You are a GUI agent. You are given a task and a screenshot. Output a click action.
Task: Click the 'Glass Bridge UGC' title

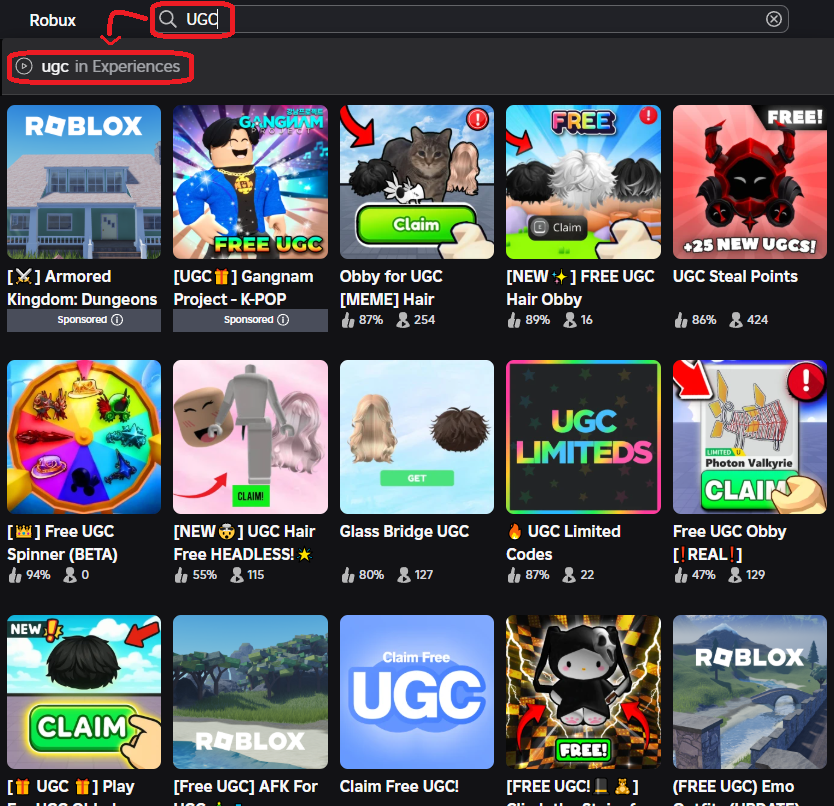(x=404, y=531)
